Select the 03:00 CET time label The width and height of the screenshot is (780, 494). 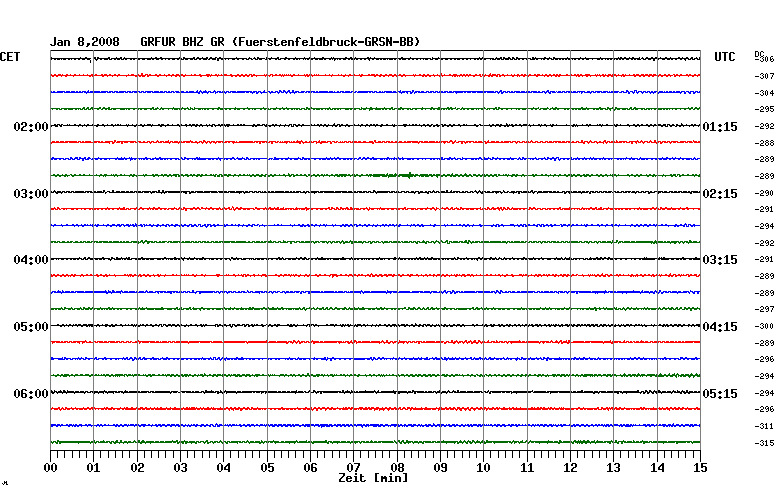point(31,194)
